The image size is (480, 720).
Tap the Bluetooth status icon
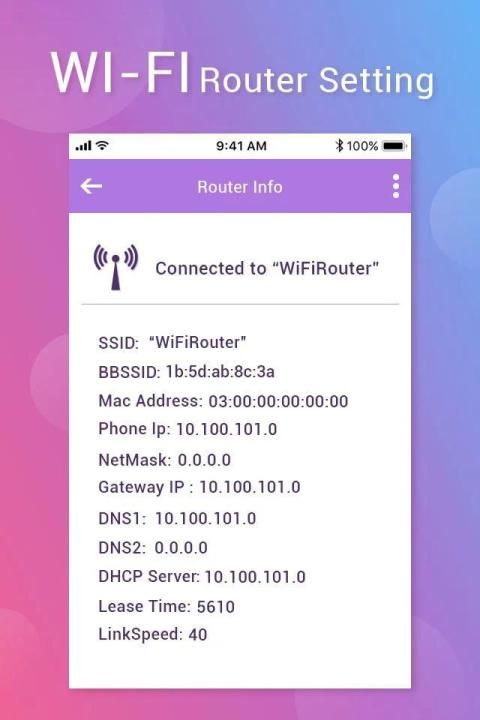point(339,146)
